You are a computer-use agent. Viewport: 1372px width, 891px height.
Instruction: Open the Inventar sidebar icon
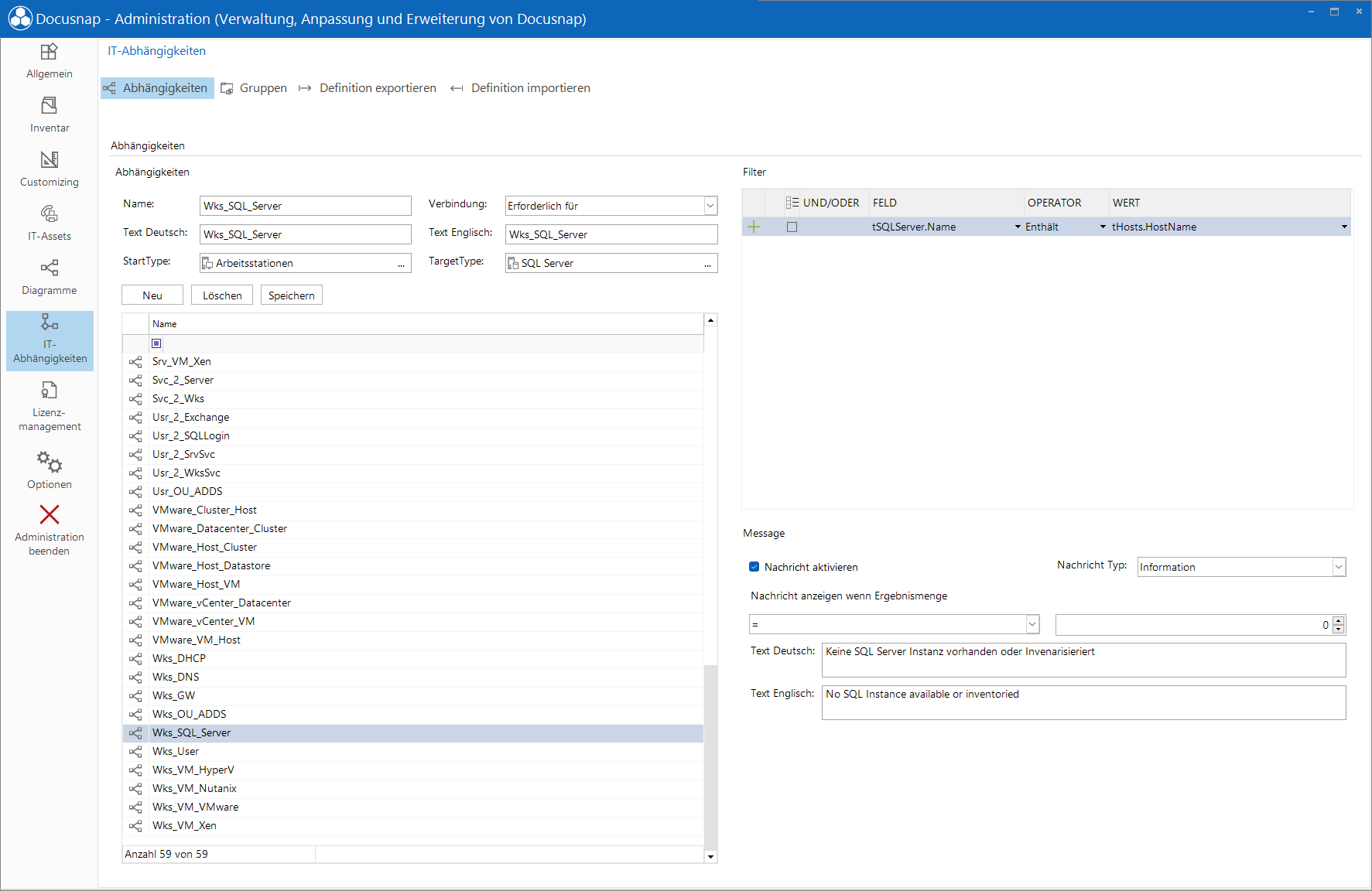[50, 105]
